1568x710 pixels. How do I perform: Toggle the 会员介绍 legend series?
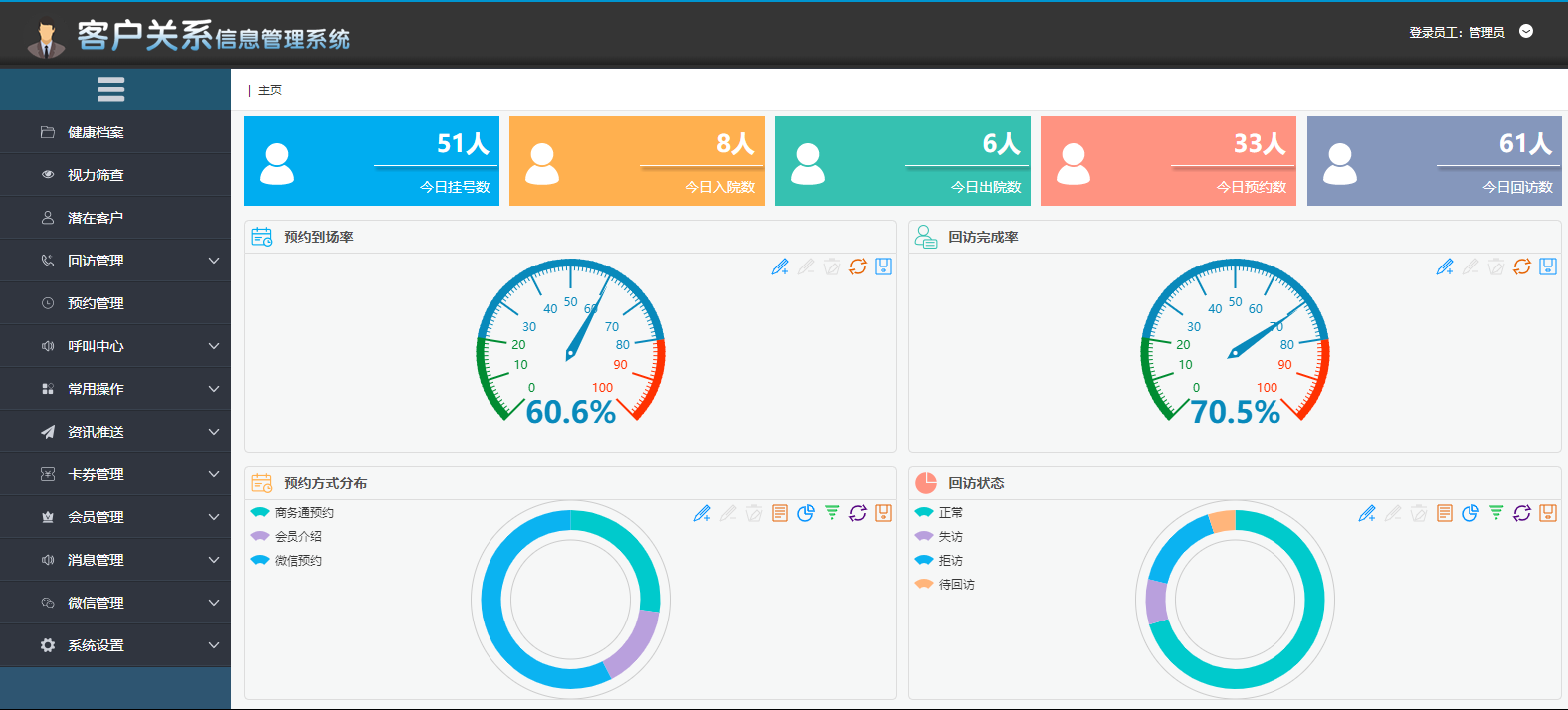288,537
